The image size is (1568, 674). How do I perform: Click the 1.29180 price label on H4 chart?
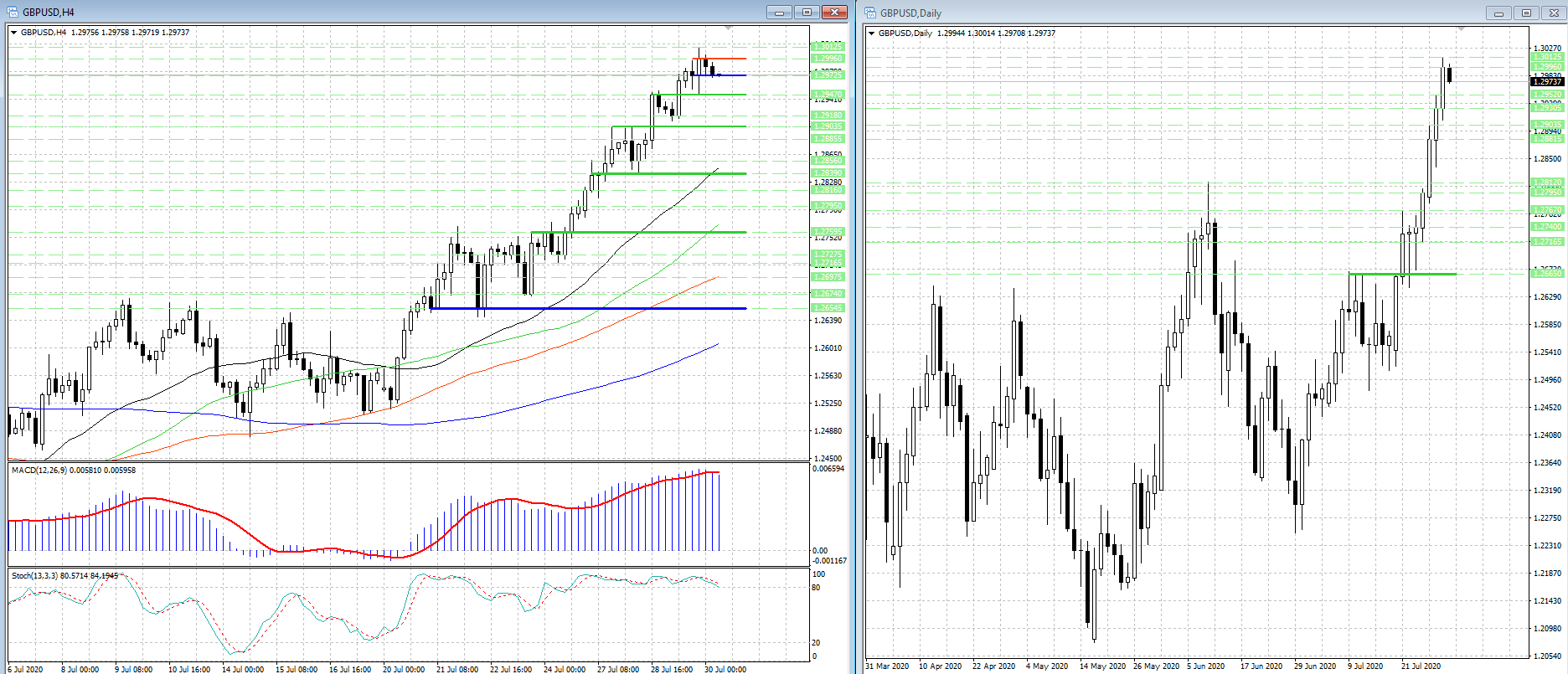[828, 116]
